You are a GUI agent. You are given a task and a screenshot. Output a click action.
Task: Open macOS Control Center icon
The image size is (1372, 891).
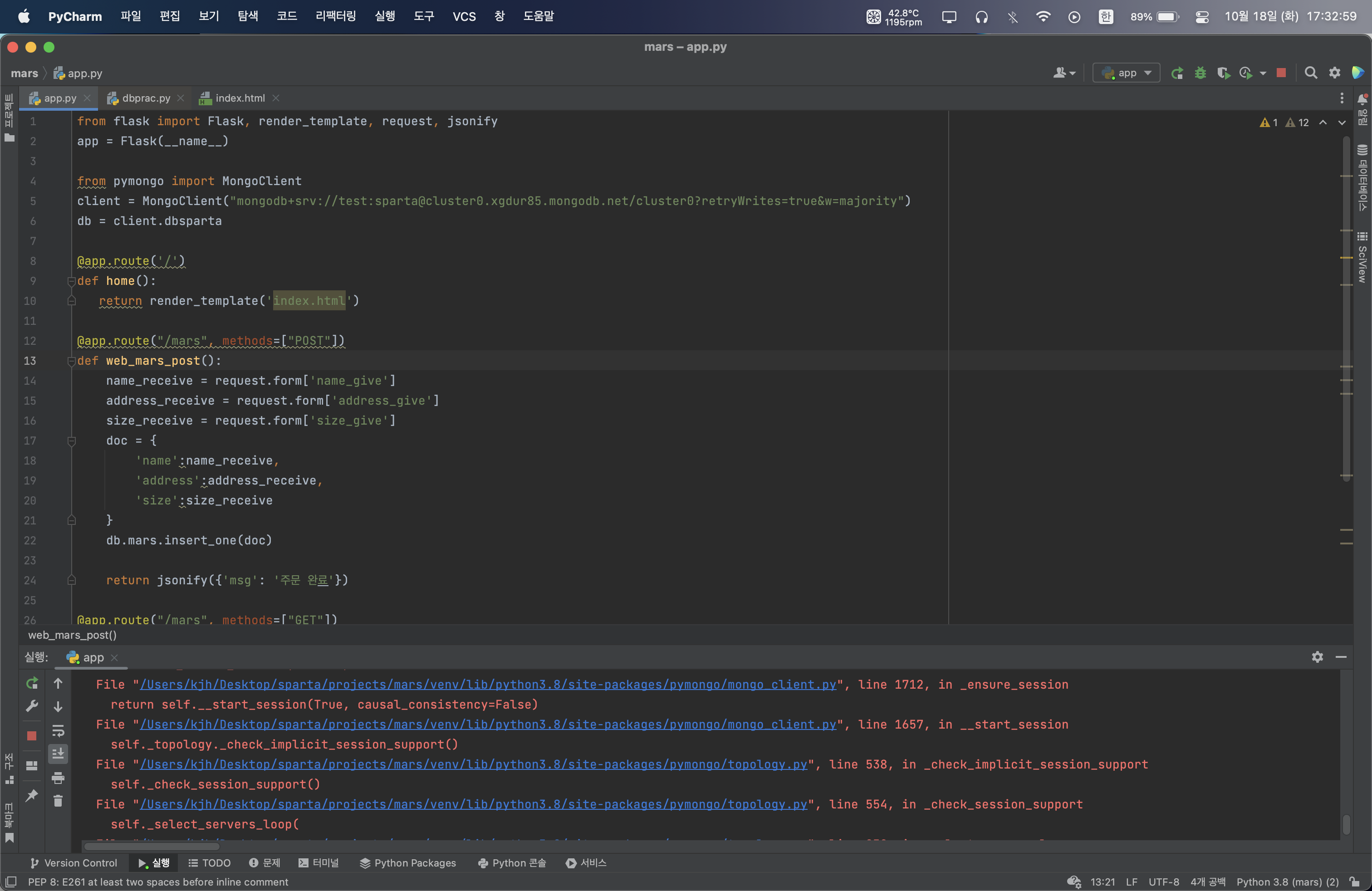(x=1202, y=17)
